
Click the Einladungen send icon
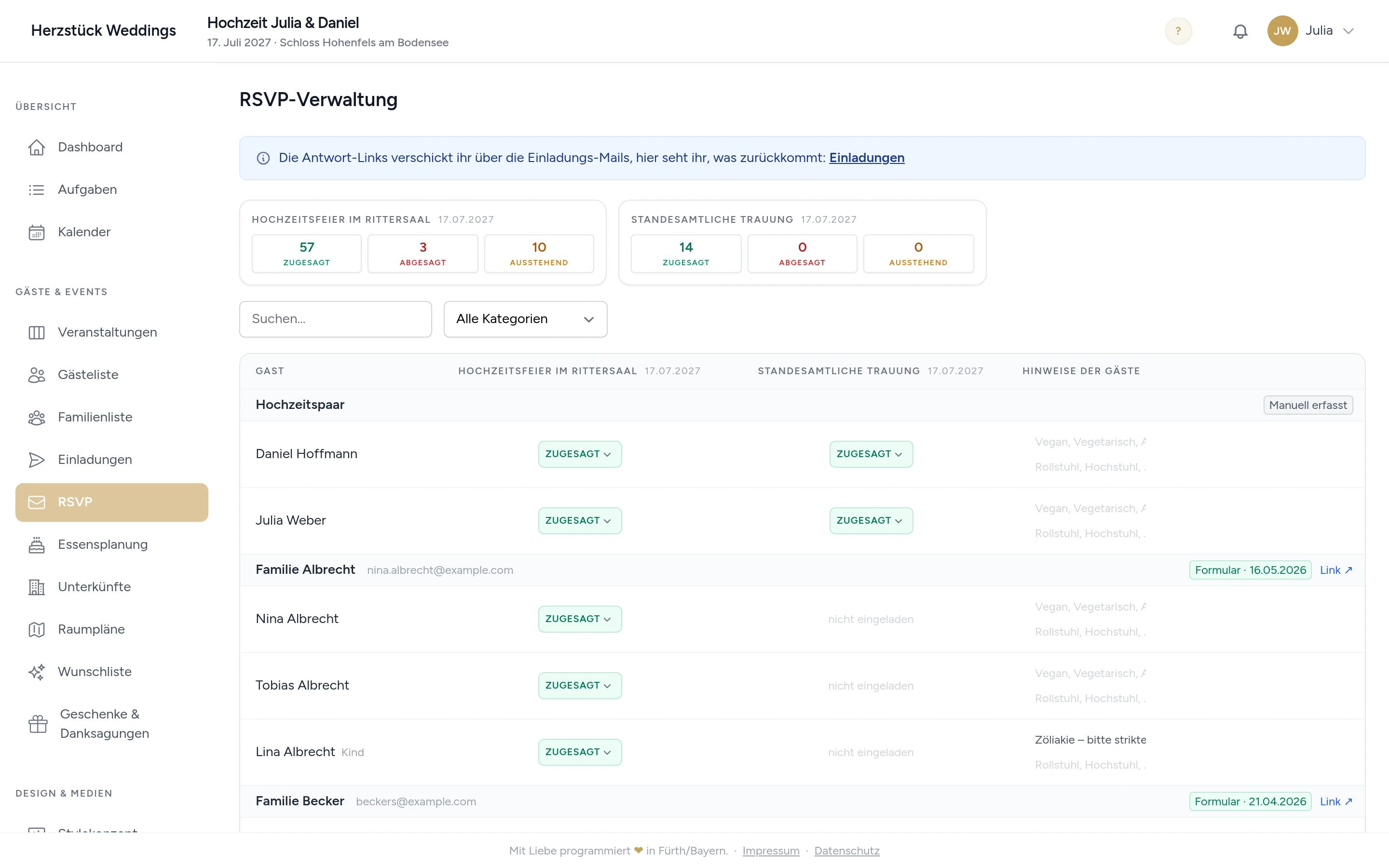[x=37, y=460]
